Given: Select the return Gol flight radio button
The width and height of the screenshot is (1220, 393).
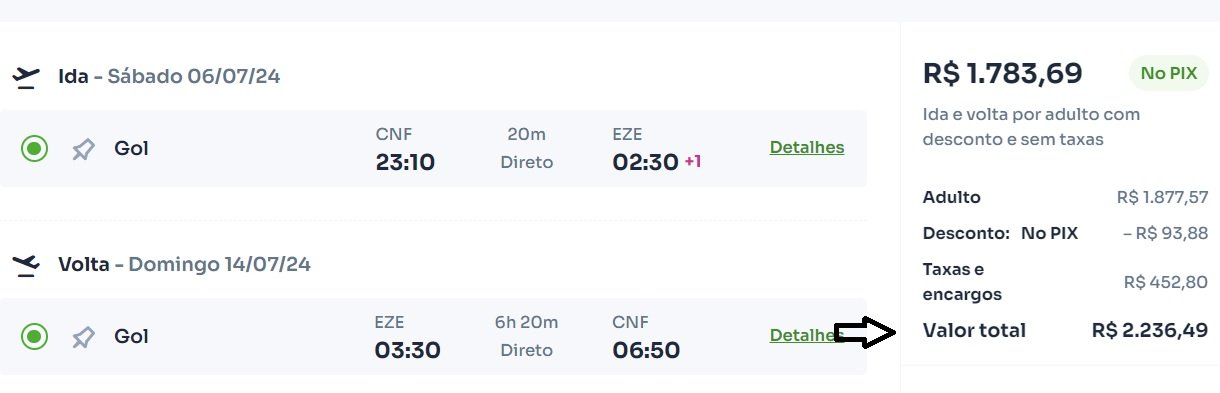Looking at the screenshot, I should tap(35, 337).
